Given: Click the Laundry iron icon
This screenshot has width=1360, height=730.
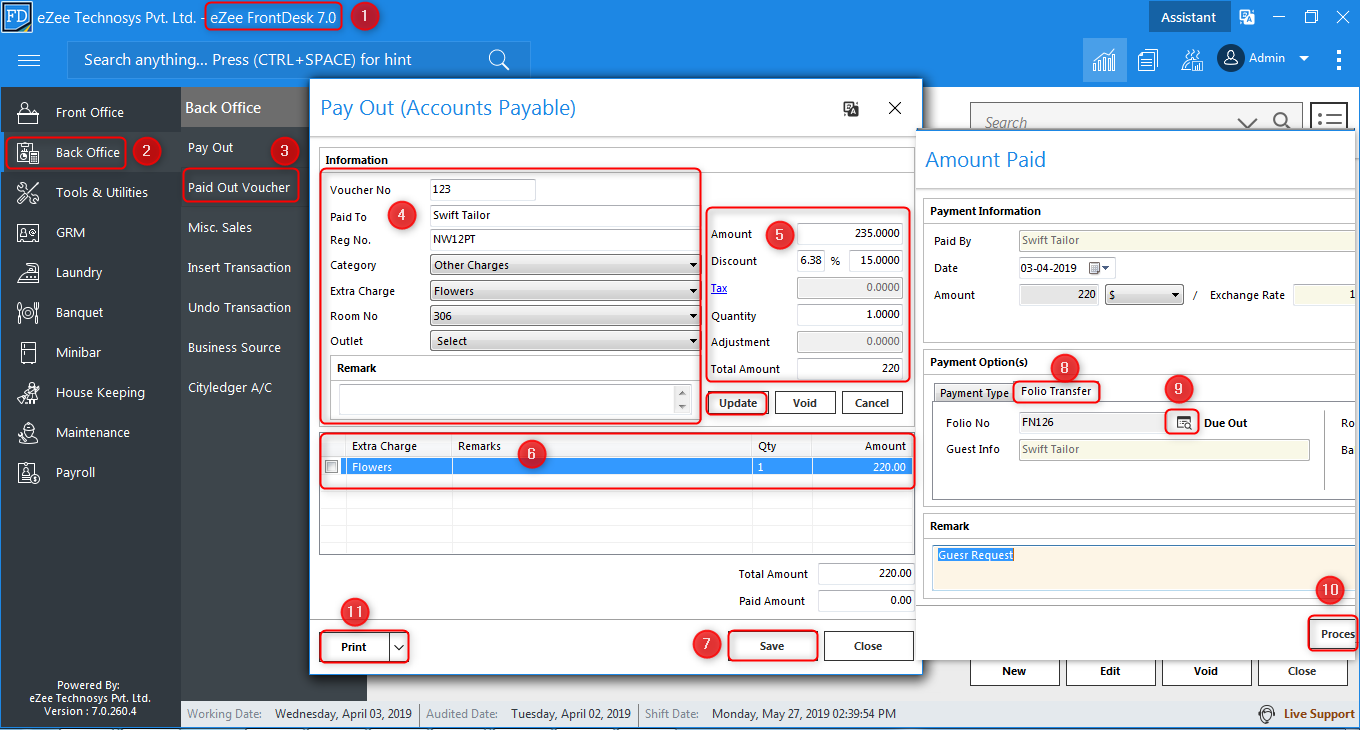Looking at the screenshot, I should click(x=28, y=272).
